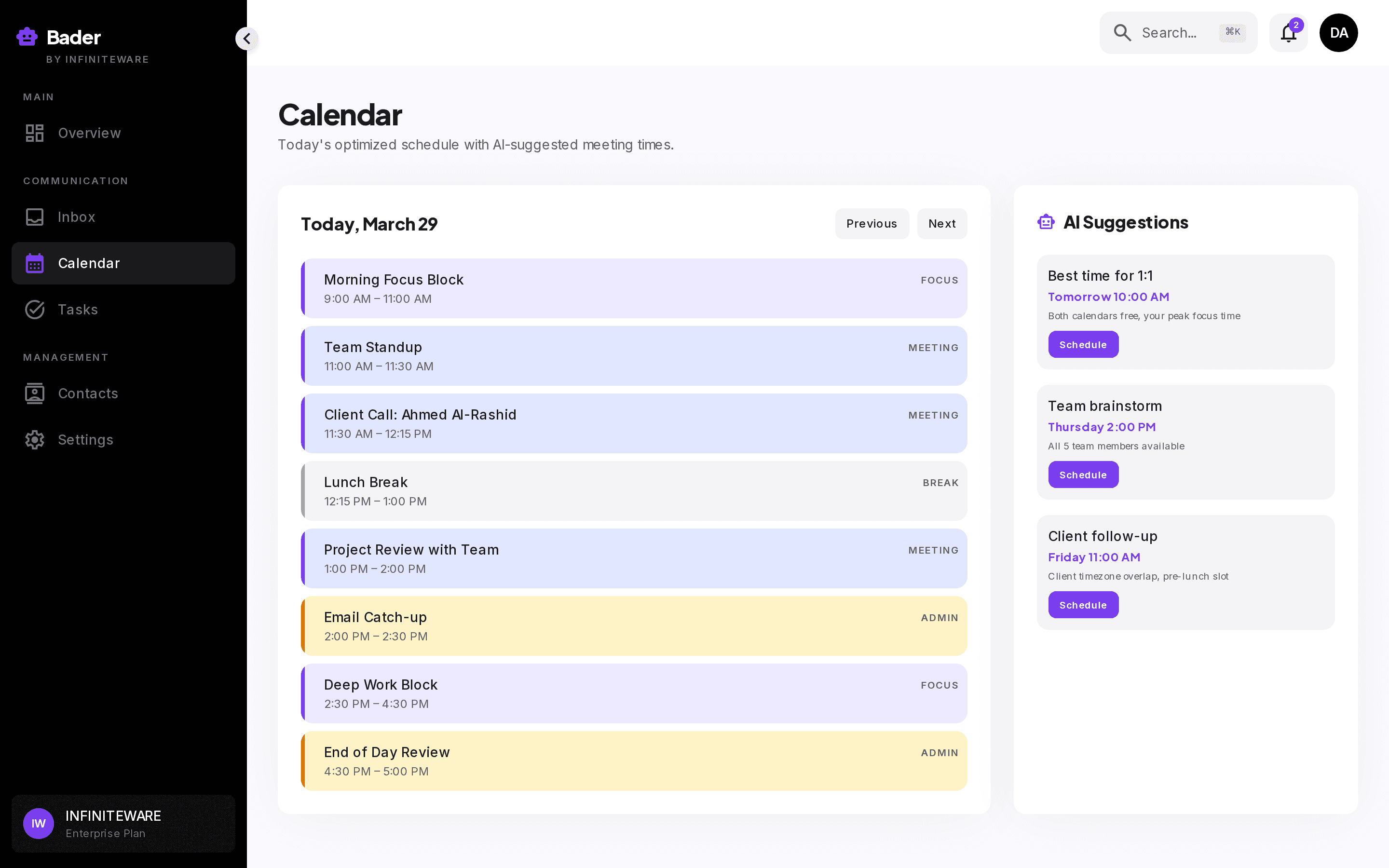Click the Thursday 2:00 PM time text

click(x=1102, y=427)
